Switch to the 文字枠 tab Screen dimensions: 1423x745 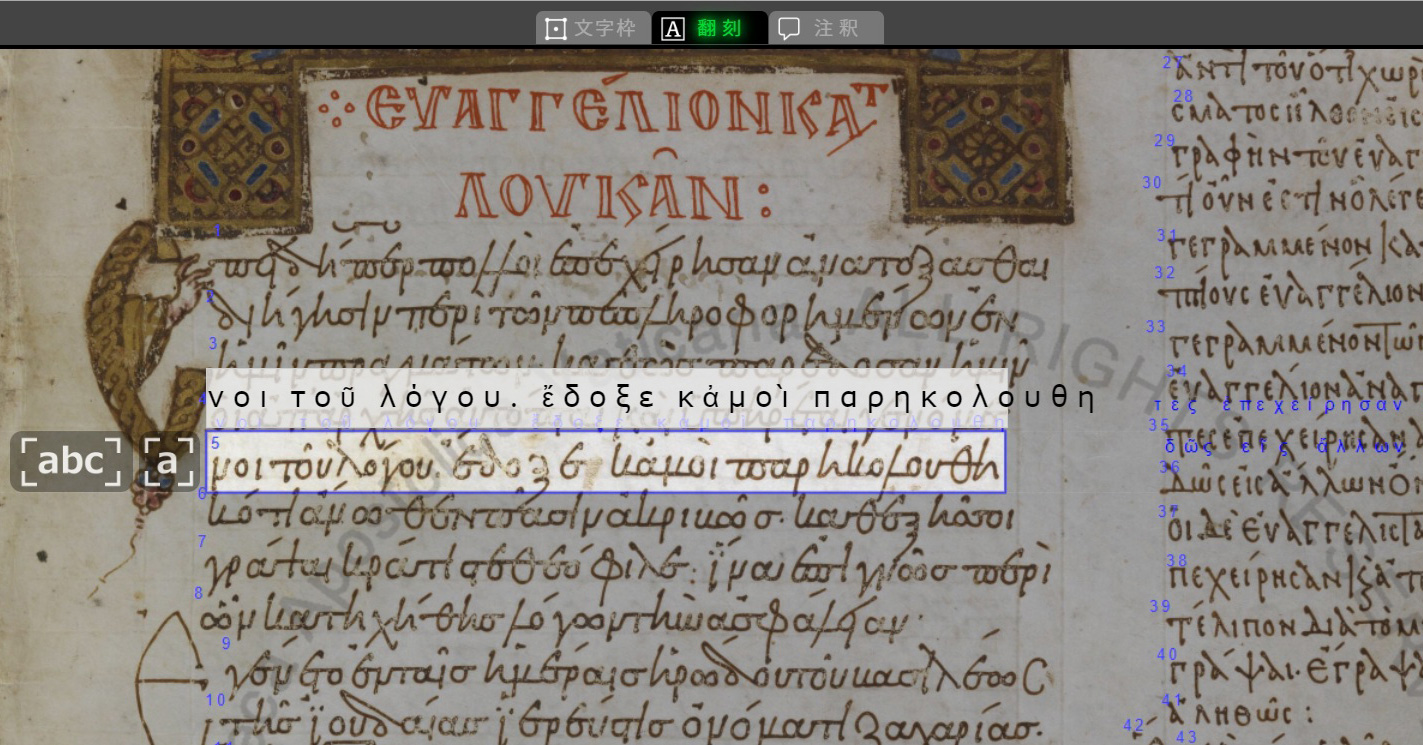pos(592,28)
